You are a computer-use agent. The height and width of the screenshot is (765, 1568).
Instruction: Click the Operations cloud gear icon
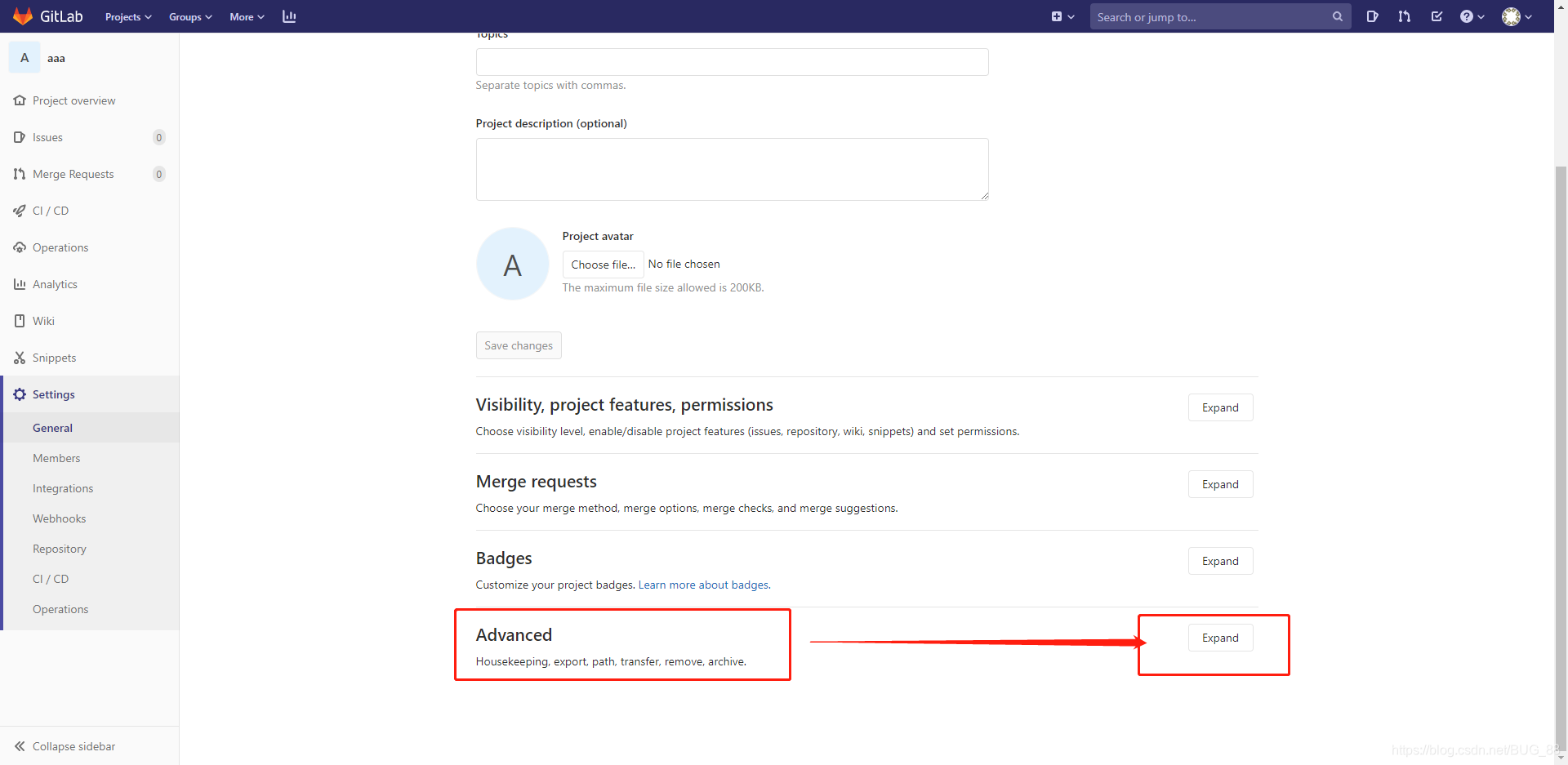pyautogui.click(x=20, y=247)
